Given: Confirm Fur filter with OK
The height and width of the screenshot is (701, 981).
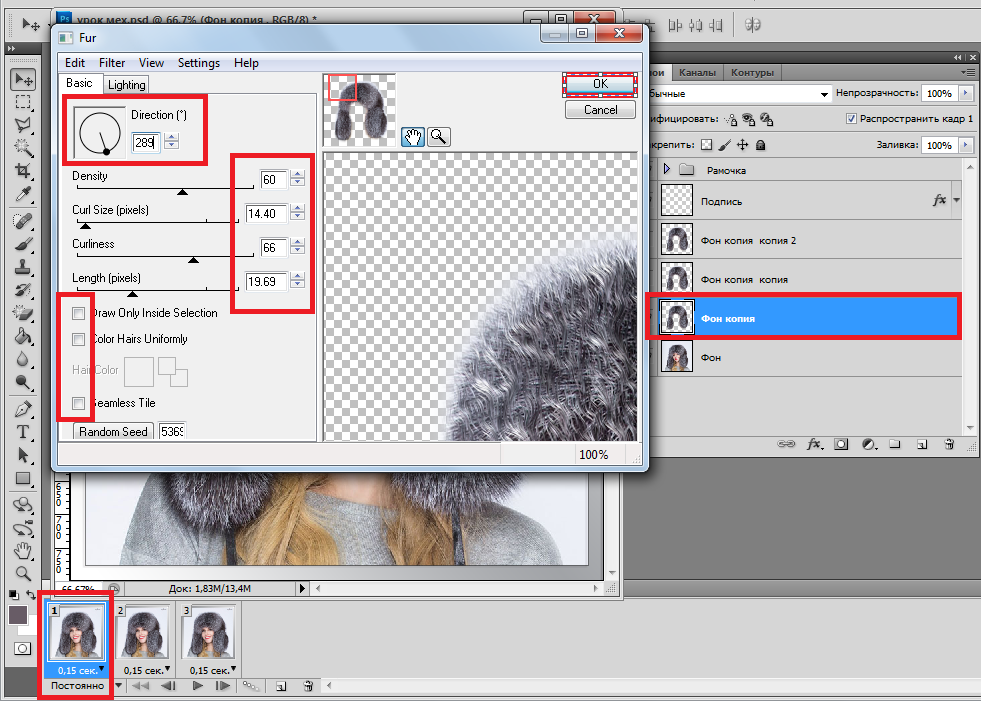Looking at the screenshot, I should pyautogui.click(x=600, y=84).
